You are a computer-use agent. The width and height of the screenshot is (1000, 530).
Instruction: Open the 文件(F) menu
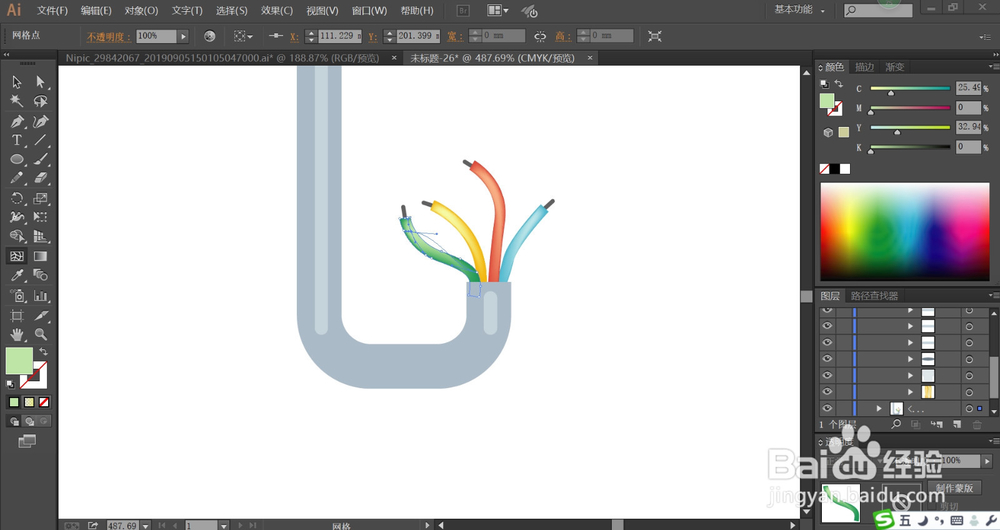(52, 10)
